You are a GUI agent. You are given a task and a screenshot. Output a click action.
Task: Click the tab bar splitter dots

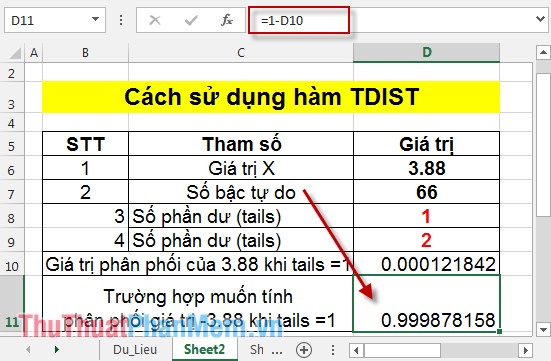click(x=333, y=350)
